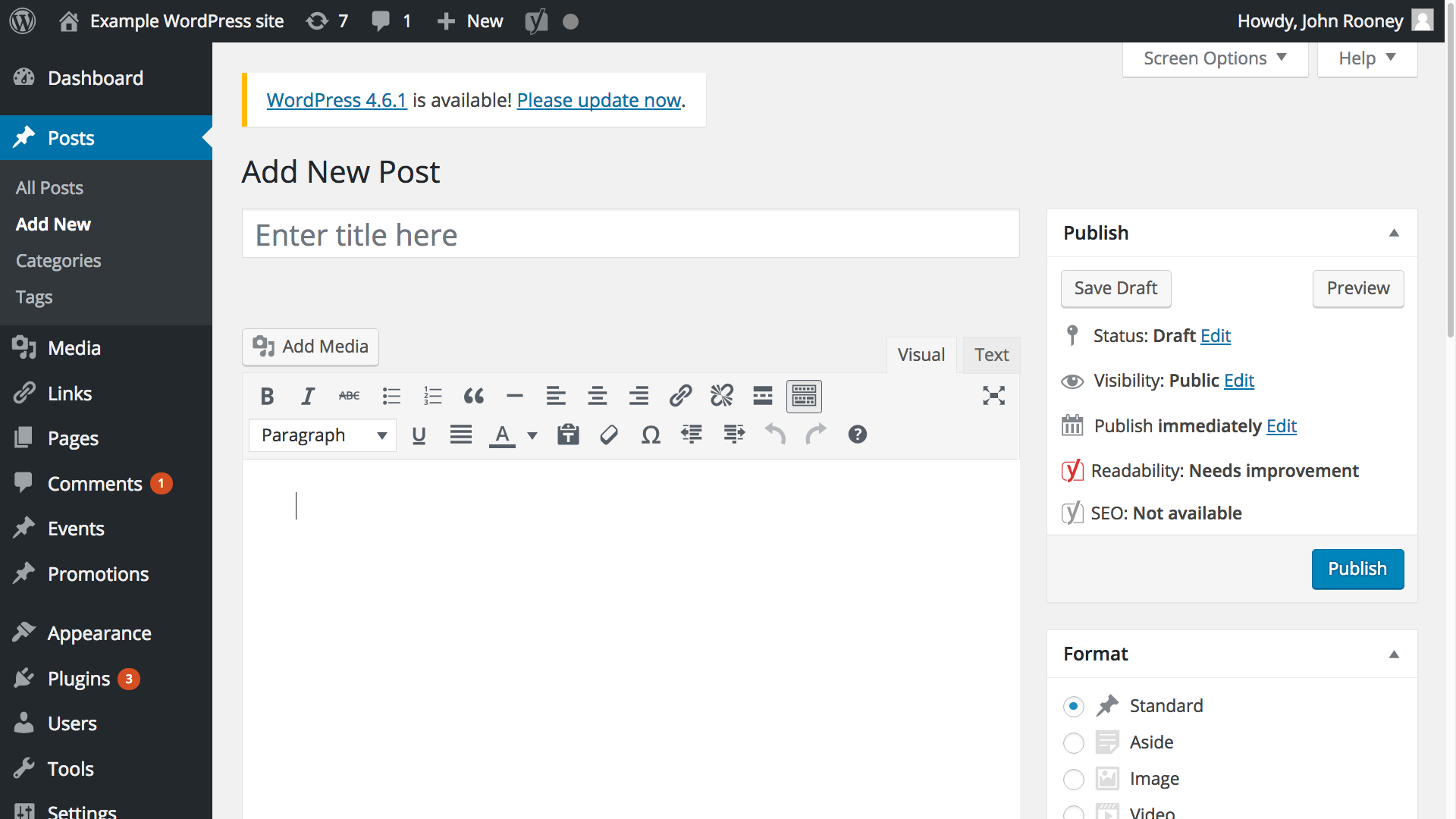Collapse the Publish meta box

point(1394,233)
